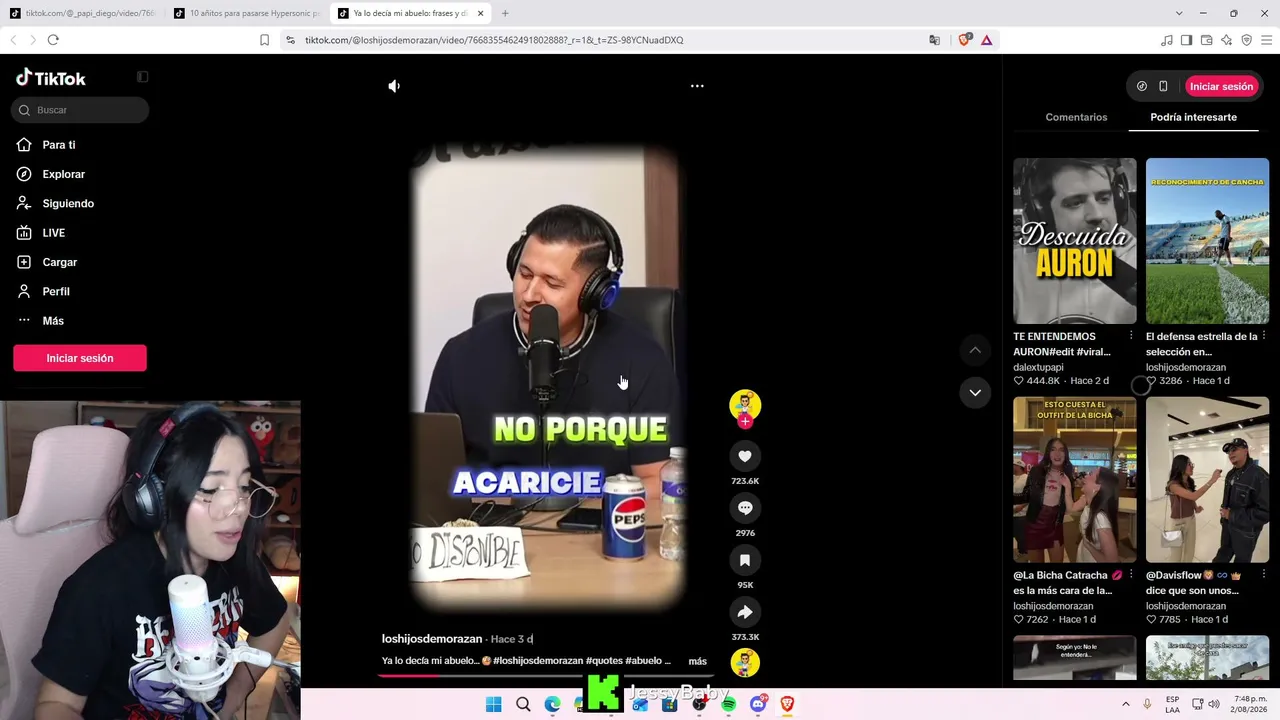The height and width of the screenshot is (720, 1280).
Task: Open options for TE ENTENDEMOS AURON video
Action: [x=1131, y=336]
